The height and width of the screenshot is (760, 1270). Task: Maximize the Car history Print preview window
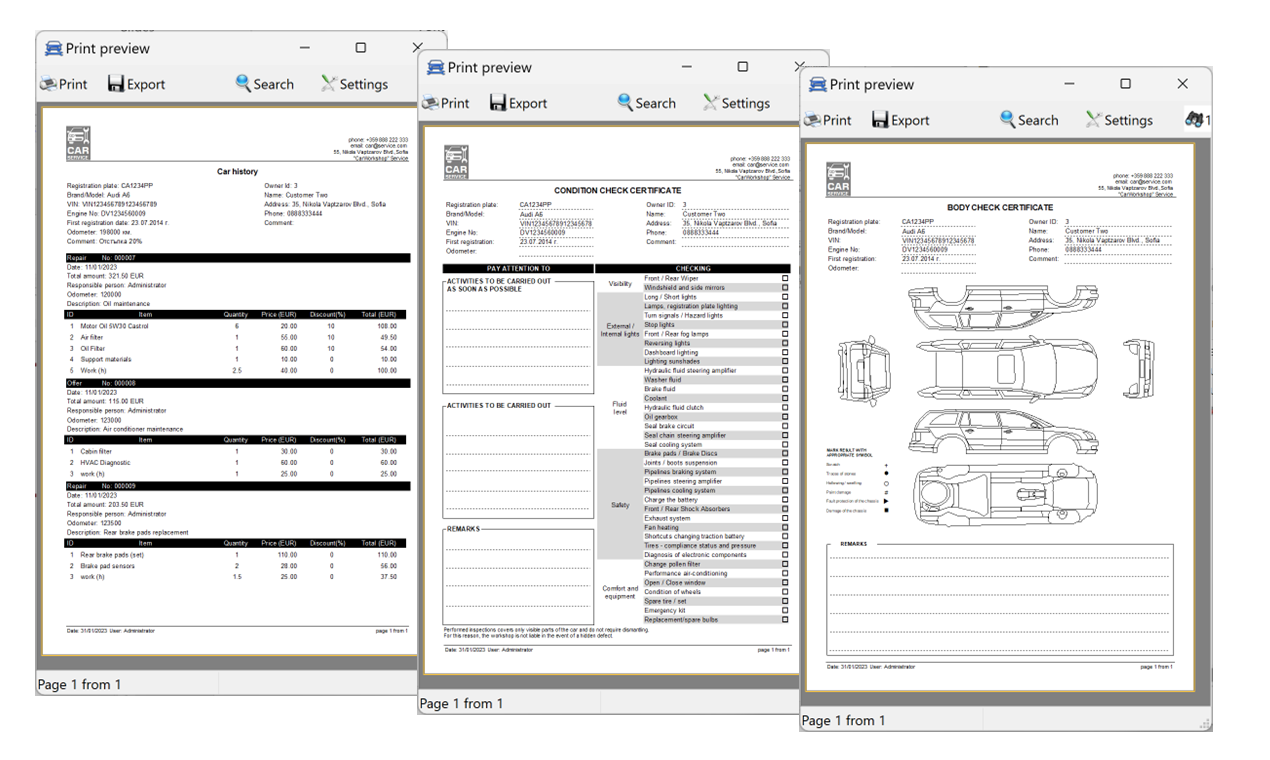361,48
